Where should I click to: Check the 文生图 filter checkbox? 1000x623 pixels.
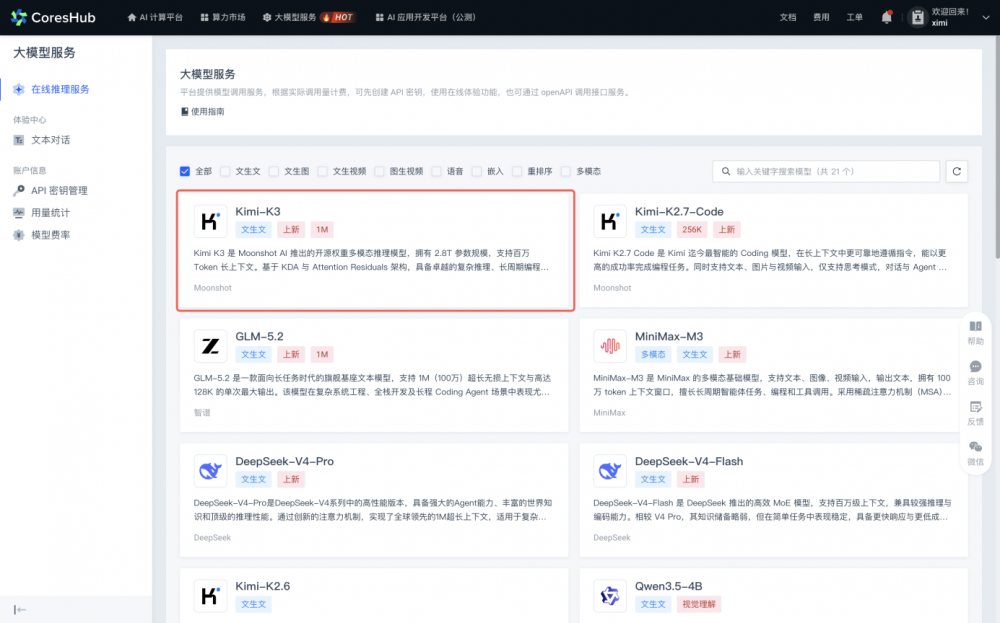(274, 171)
